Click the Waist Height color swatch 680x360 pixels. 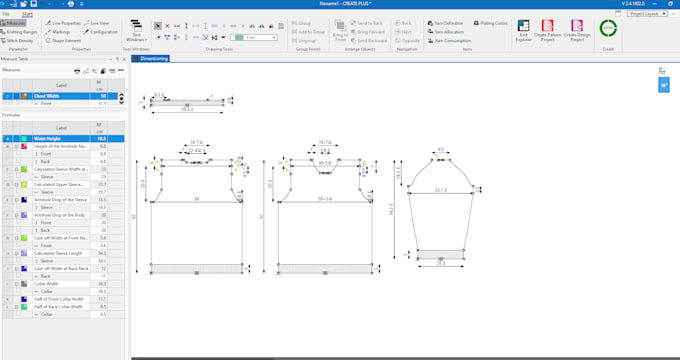point(24,139)
